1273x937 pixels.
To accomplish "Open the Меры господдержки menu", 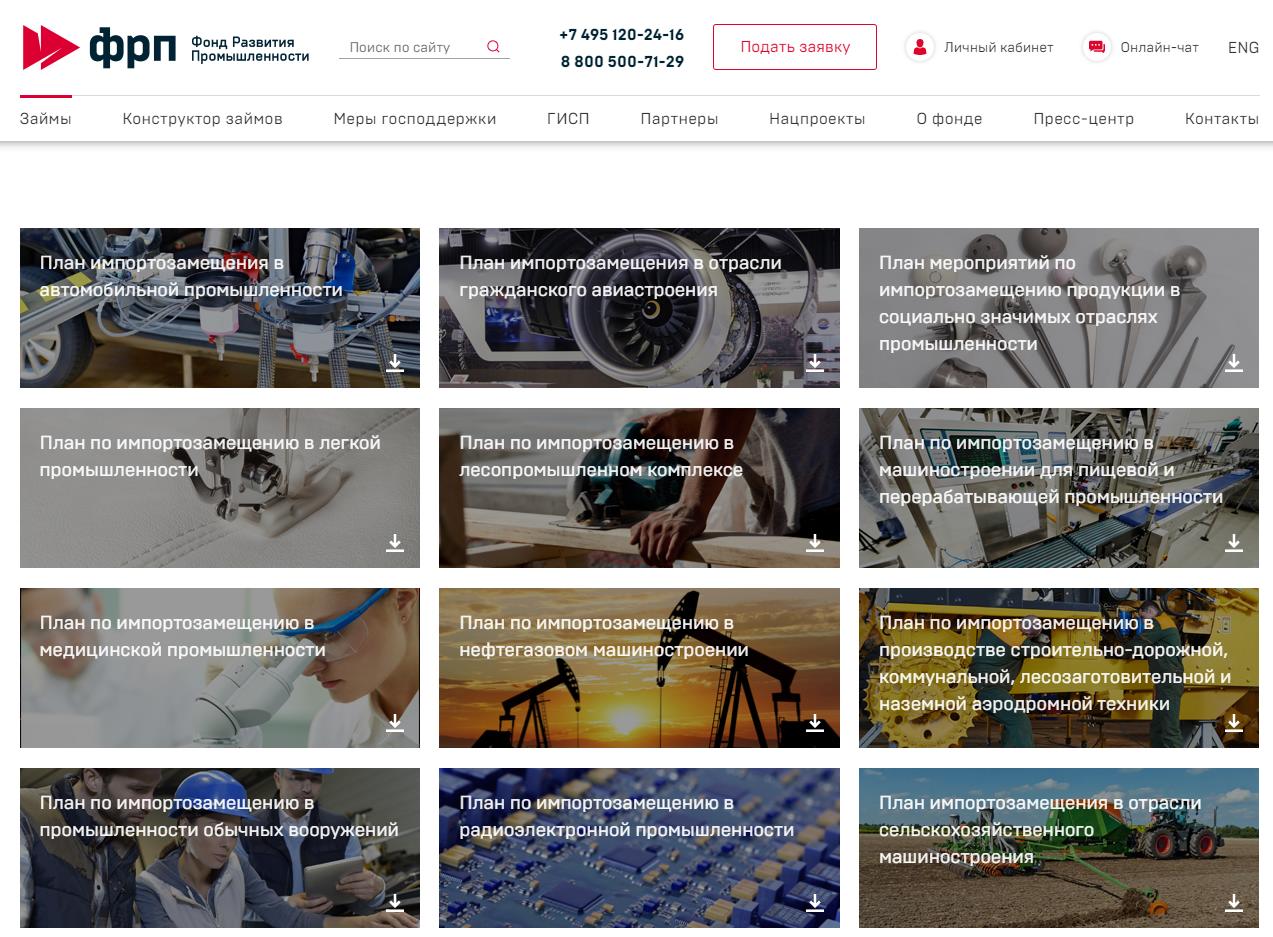I will coord(415,119).
